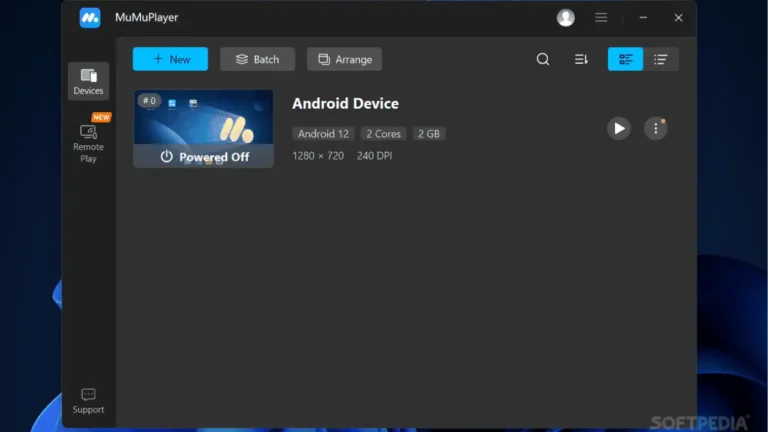768x432 pixels.
Task: Click the 1280 × 720 resolution text
Action: pos(318,156)
